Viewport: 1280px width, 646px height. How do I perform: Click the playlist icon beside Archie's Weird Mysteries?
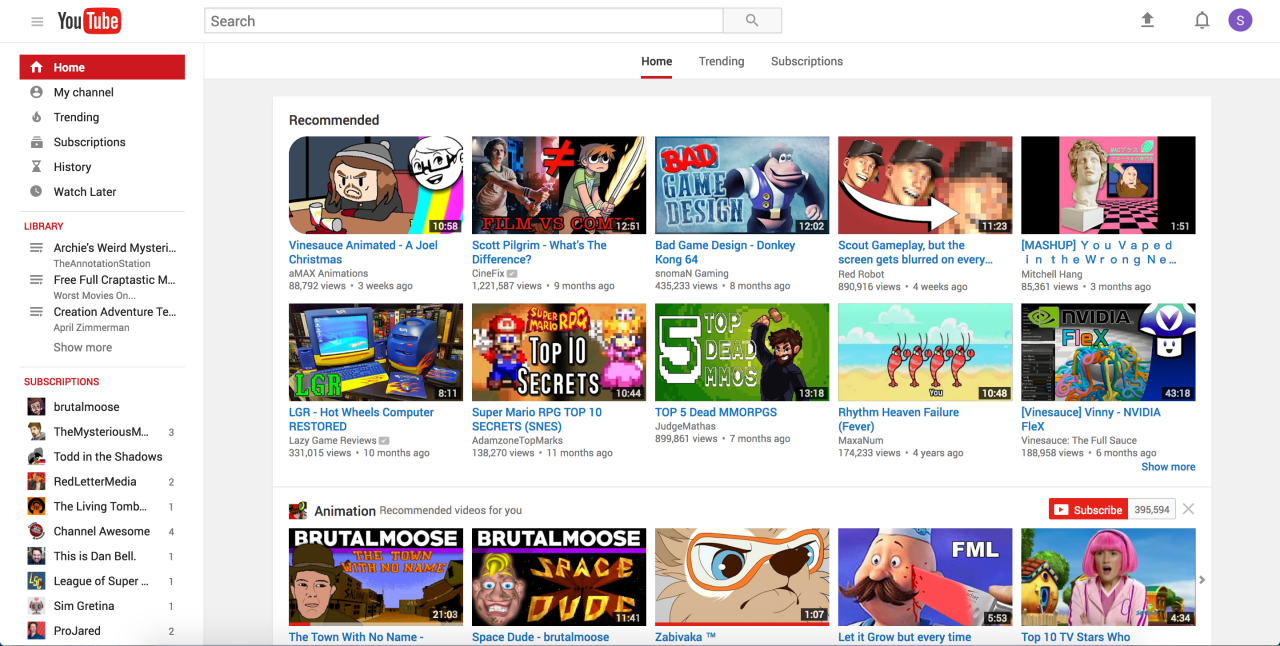(36, 248)
